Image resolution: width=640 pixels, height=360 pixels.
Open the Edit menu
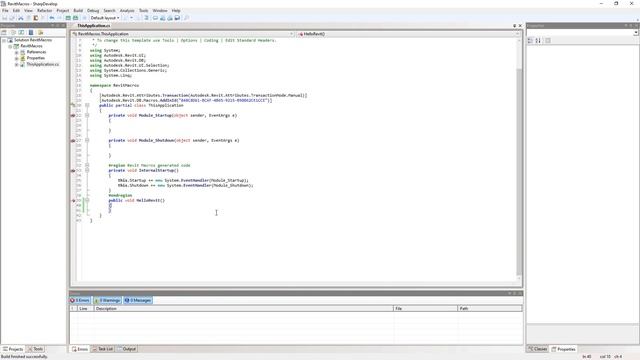pyautogui.click(x=16, y=11)
